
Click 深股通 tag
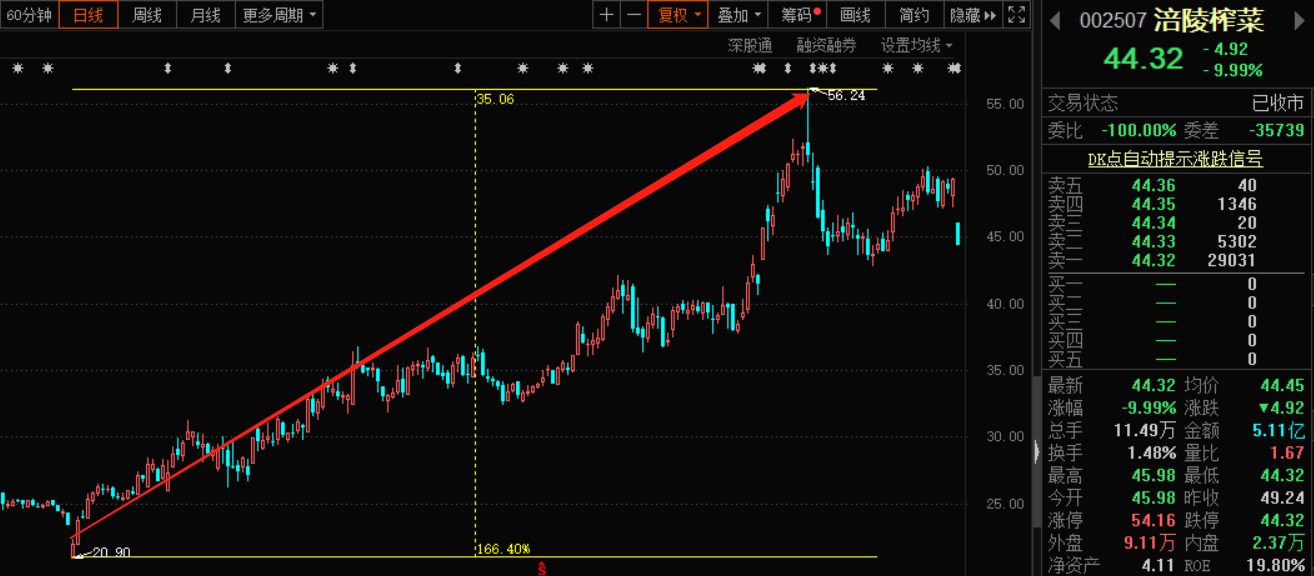[750, 45]
